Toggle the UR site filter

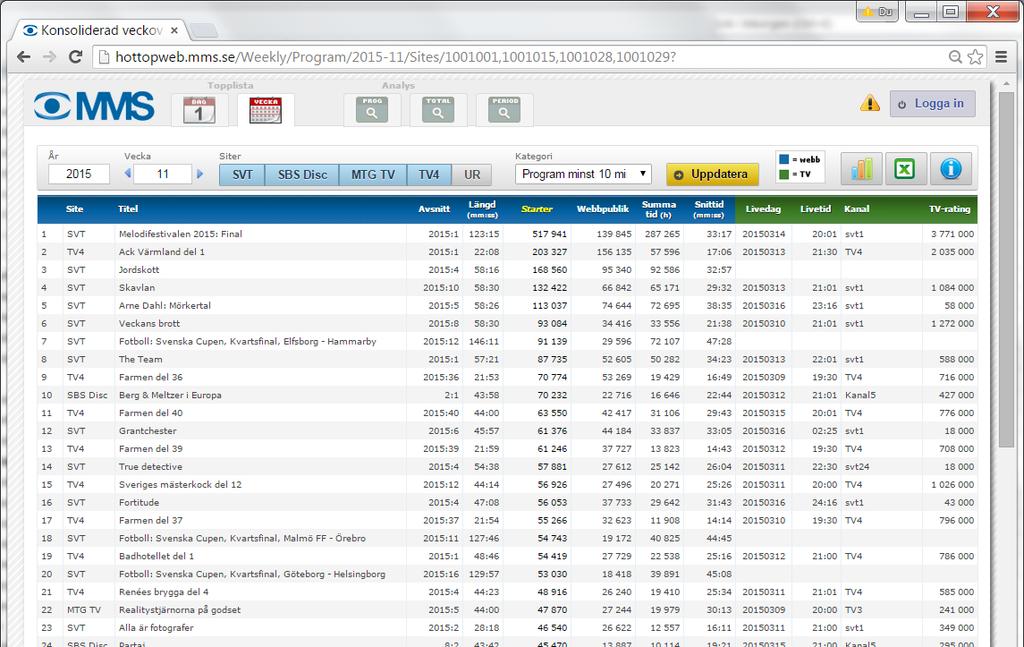click(472, 174)
